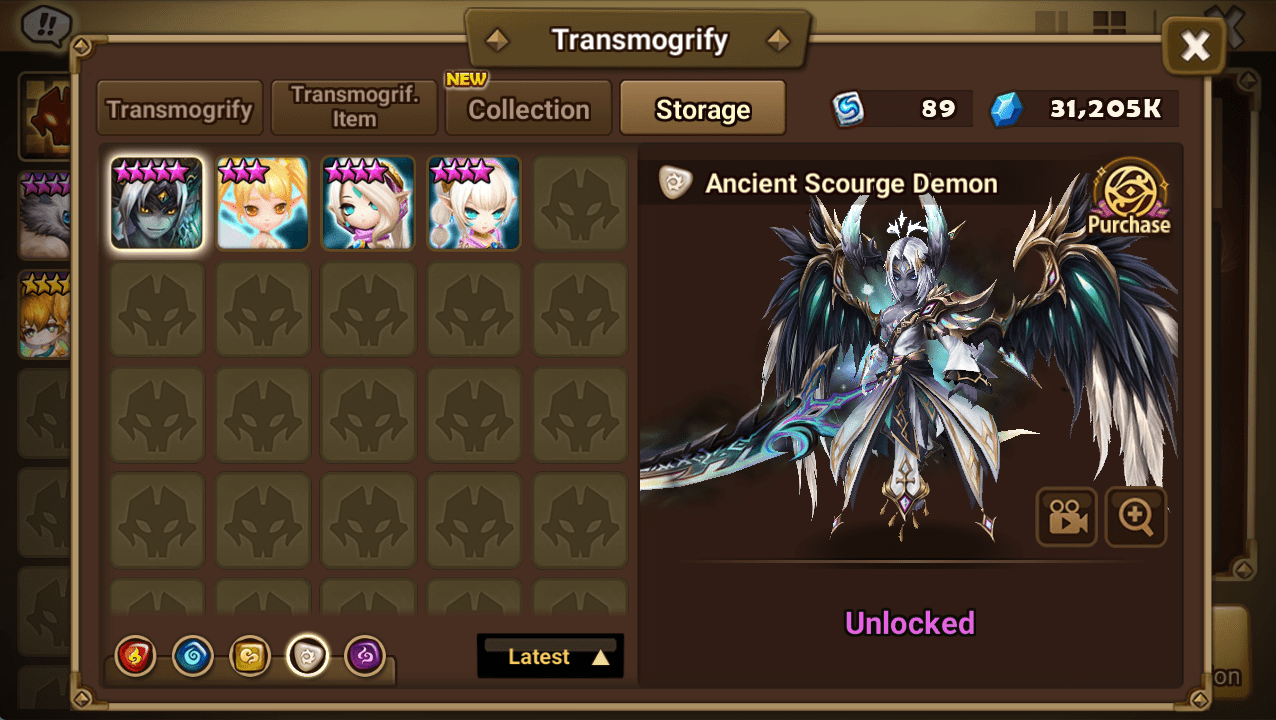Click the left arrow beside Transmogrify title
This screenshot has height=720, width=1276.
tap(497, 41)
